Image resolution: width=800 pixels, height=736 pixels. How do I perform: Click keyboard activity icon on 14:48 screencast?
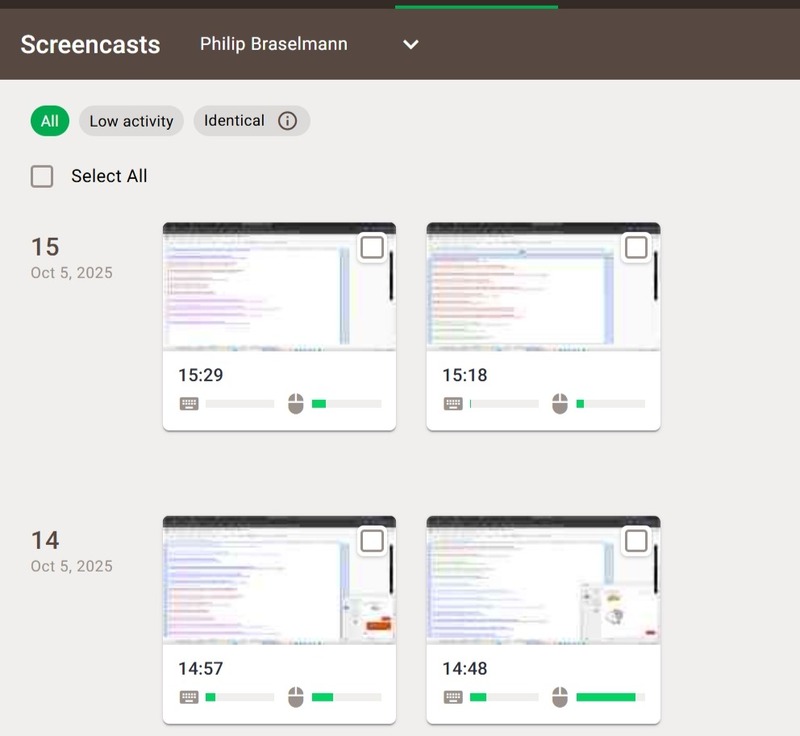pyautogui.click(x=453, y=697)
